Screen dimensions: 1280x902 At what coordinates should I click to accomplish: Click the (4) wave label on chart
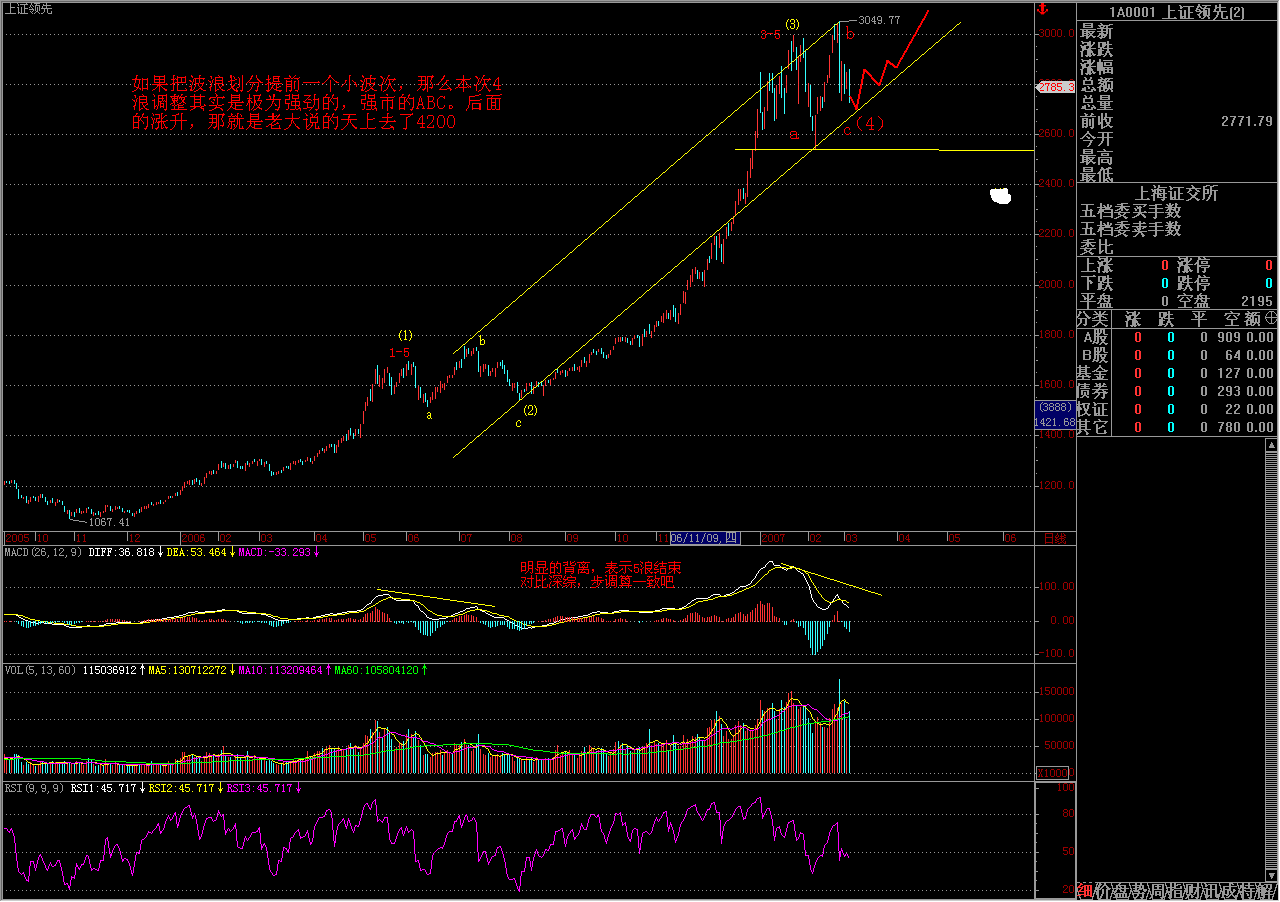[x=871, y=123]
